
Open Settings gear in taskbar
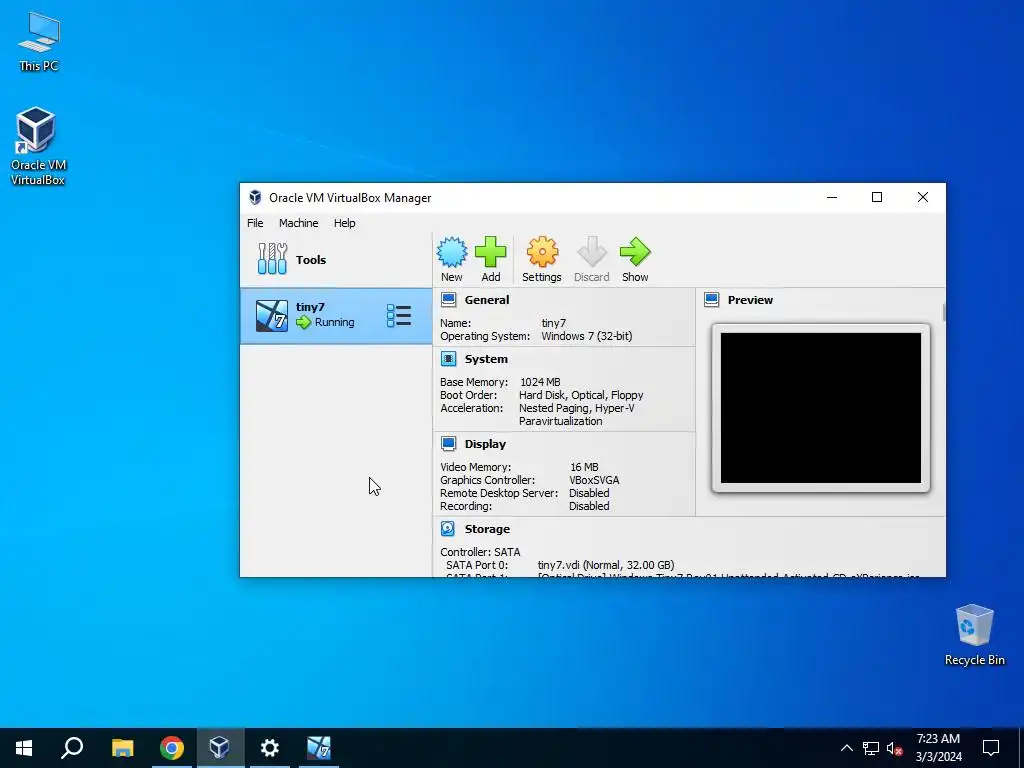(269, 748)
